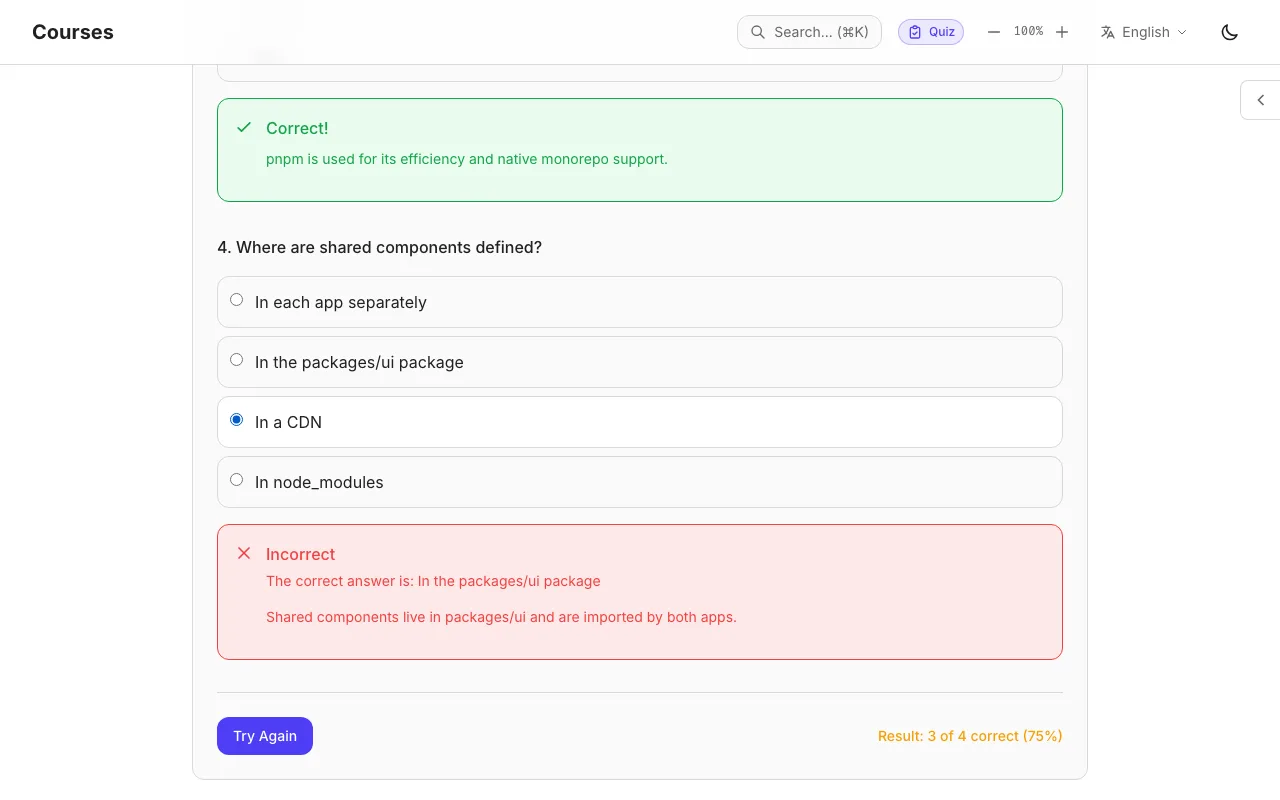Click the red X incorrect icon

(x=244, y=553)
